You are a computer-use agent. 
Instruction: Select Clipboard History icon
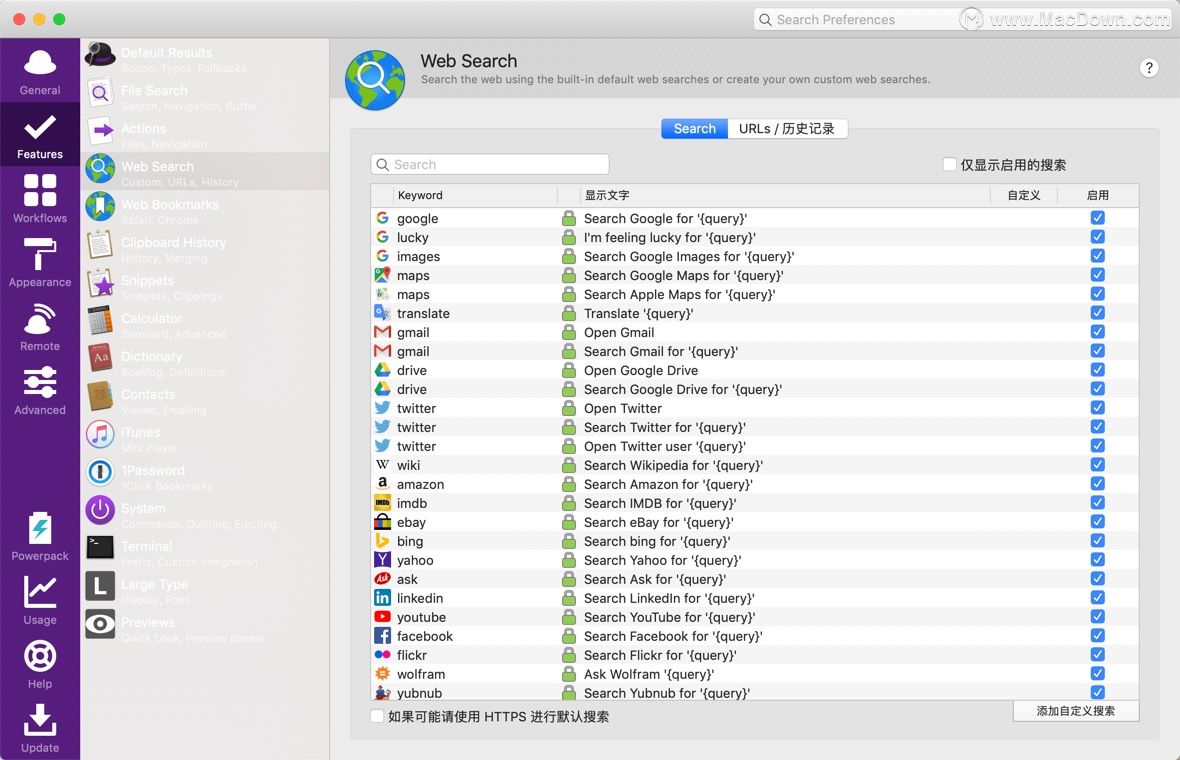(100, 245)
